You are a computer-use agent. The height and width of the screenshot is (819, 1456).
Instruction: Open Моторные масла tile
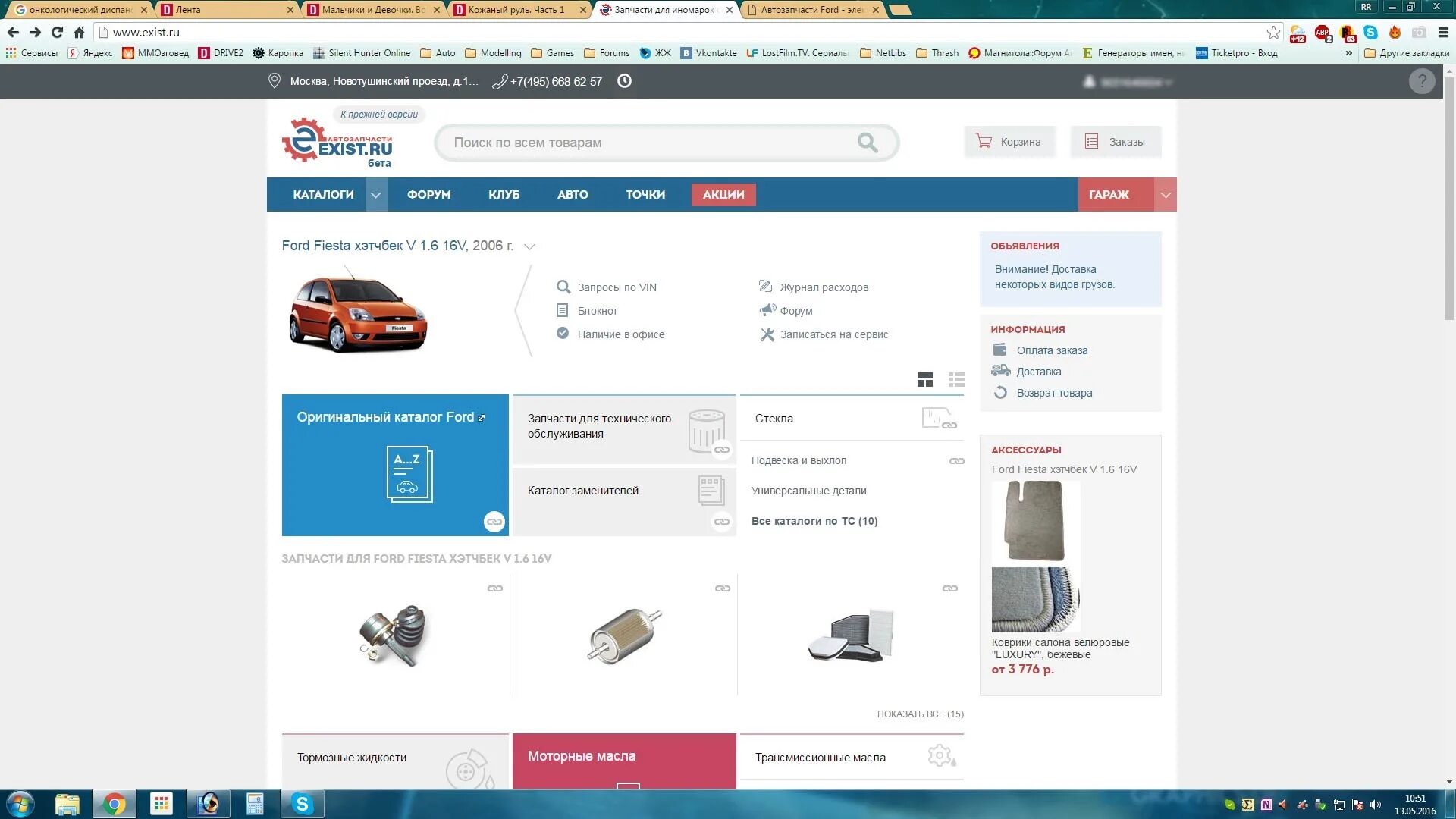click(x=624, y=761)
